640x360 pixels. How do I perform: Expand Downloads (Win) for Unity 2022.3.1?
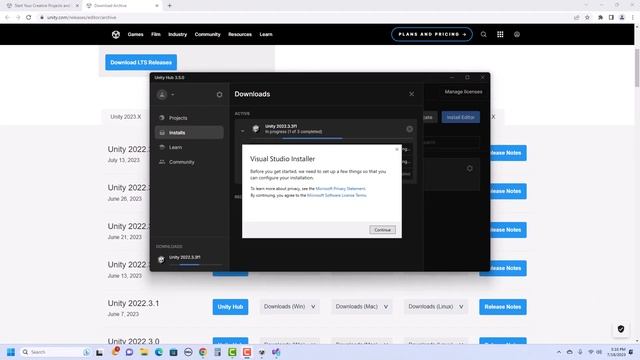(x=289, y=307)
